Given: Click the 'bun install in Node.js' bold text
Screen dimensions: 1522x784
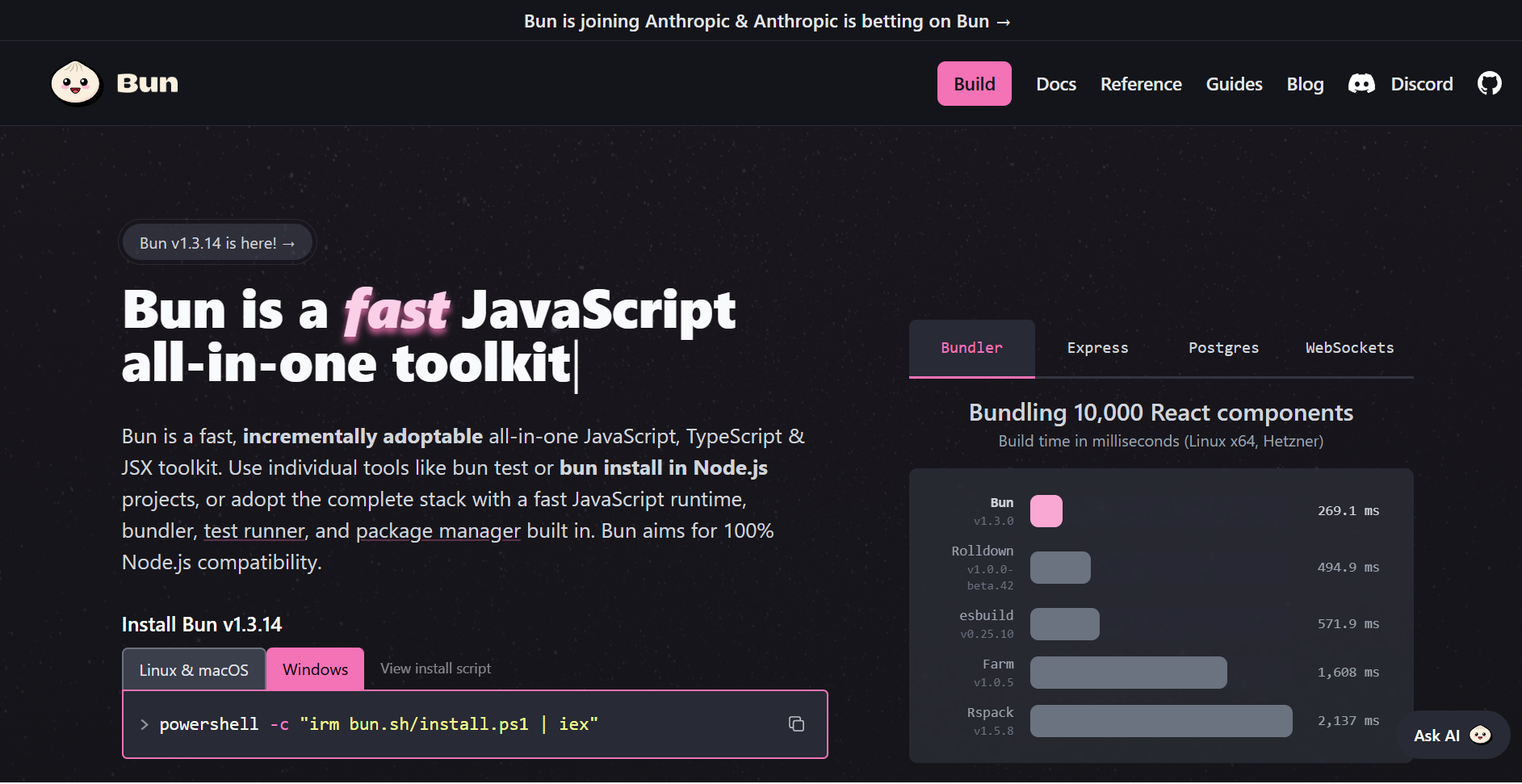Looking at the screenshot, I should click(x=664, y=467).
